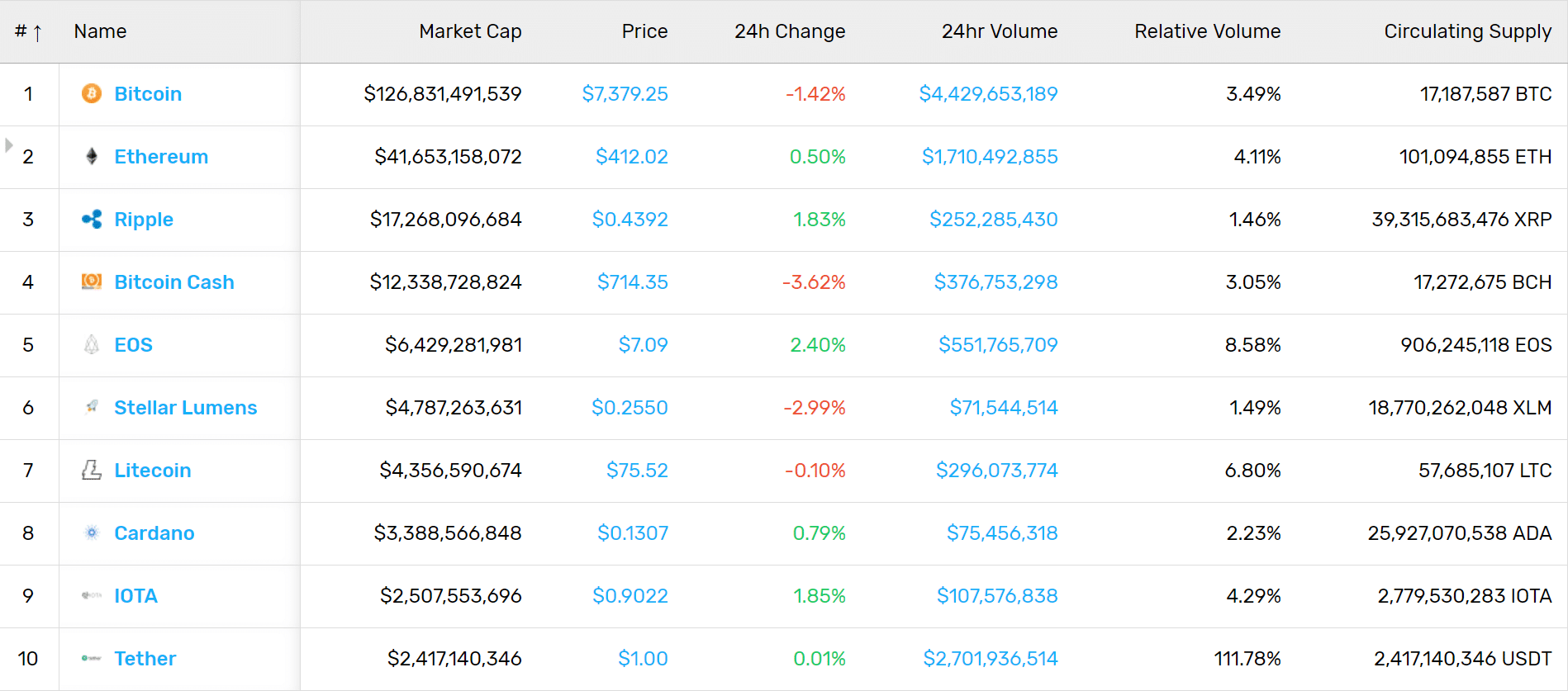Image resolution: width=1568 pixels, height=691 pixels.
Task: Open the IOTA link
Action: (135, 596)
